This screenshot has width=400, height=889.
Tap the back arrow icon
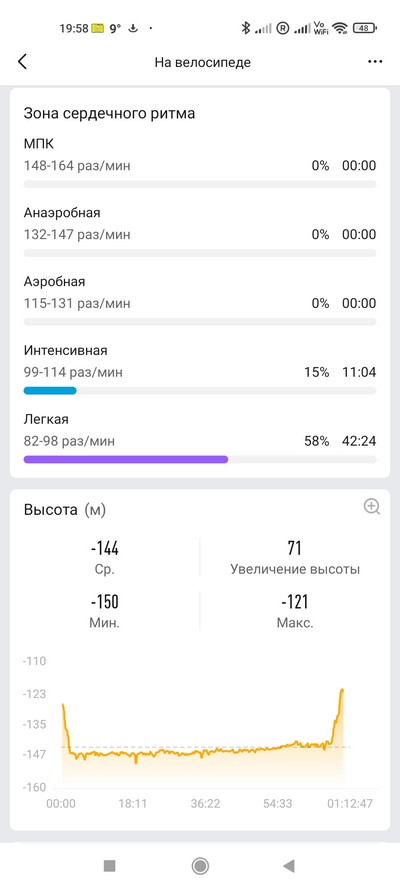tap(22, 62)
